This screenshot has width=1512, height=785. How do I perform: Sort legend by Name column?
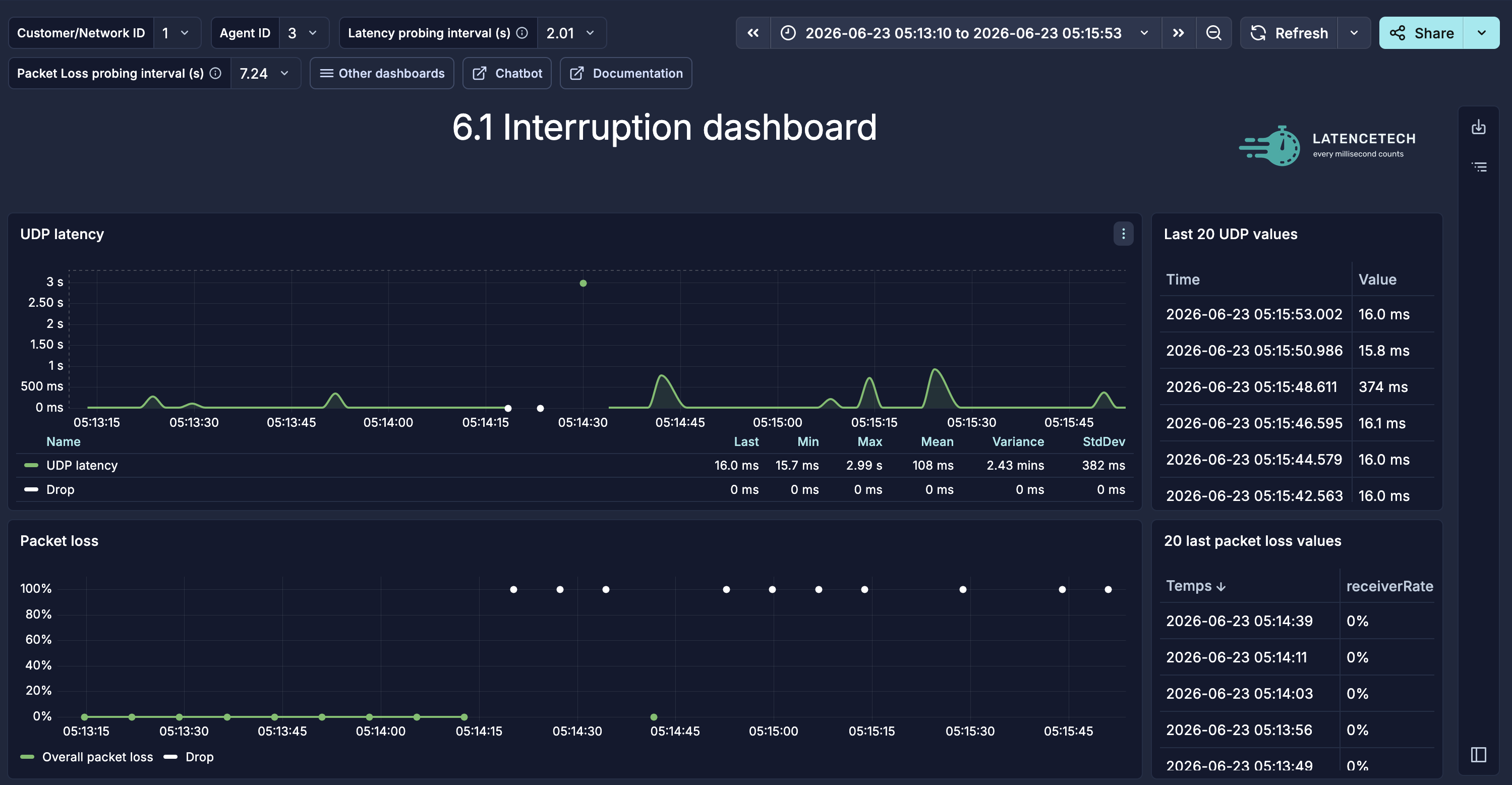(x=64, y=441)
